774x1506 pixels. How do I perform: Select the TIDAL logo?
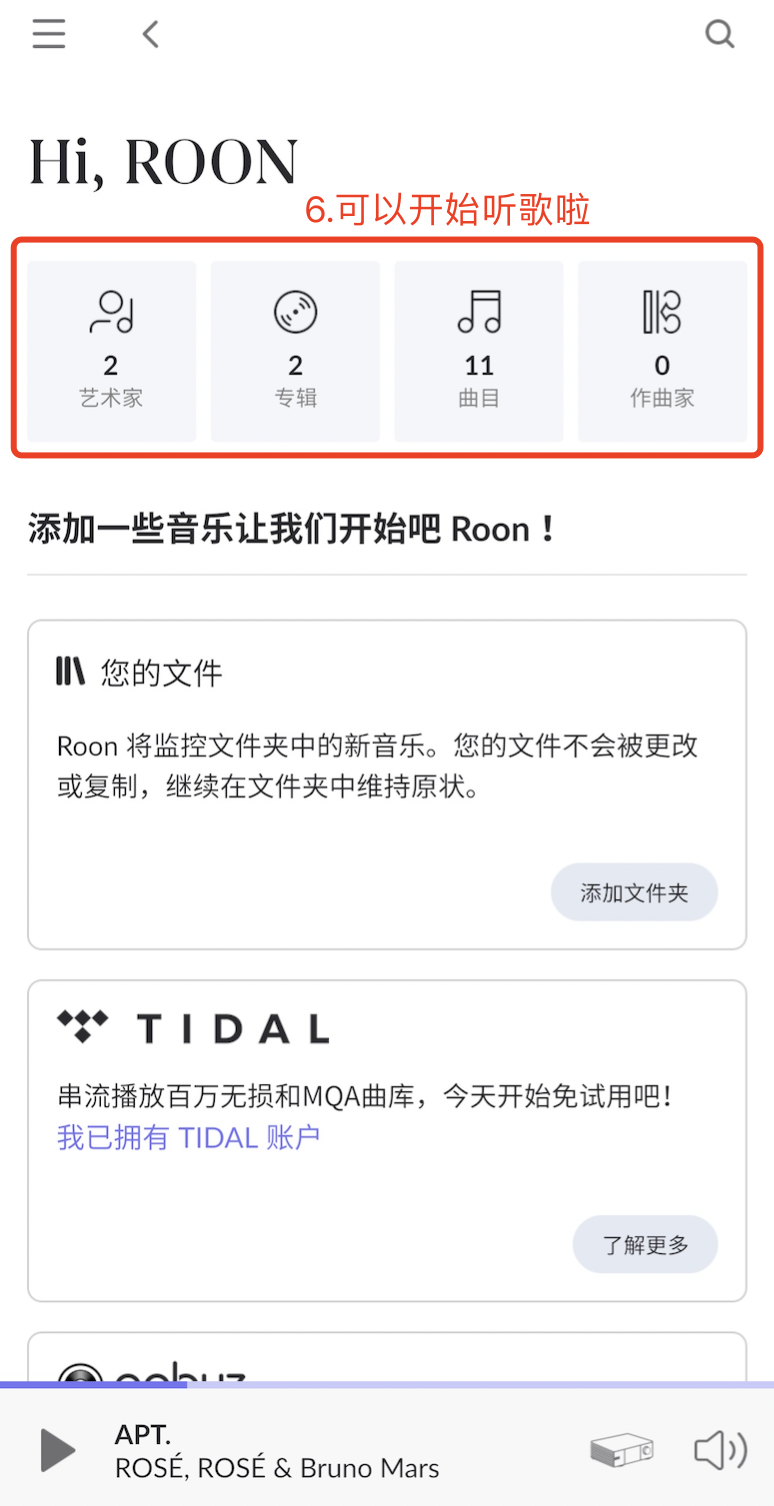(193, 1027)
